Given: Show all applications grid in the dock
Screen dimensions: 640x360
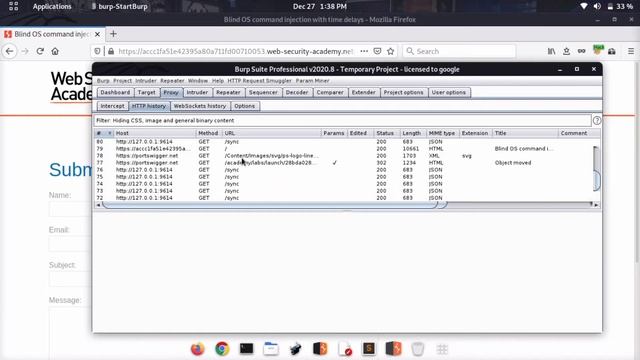Looking at the screenshot, I should [442, 349].
